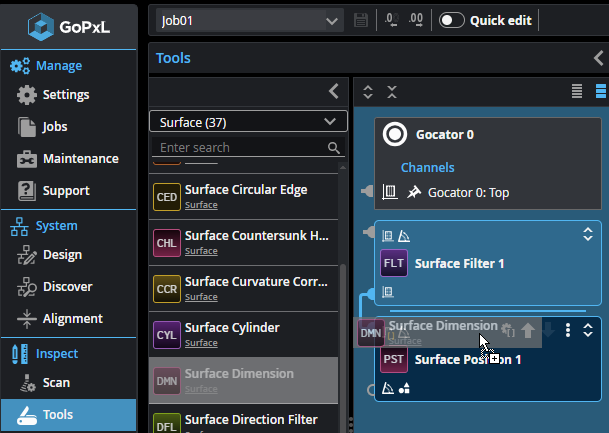Click in the Enter search field
This screenshot has width=609, height=433.
coord(240,147)
